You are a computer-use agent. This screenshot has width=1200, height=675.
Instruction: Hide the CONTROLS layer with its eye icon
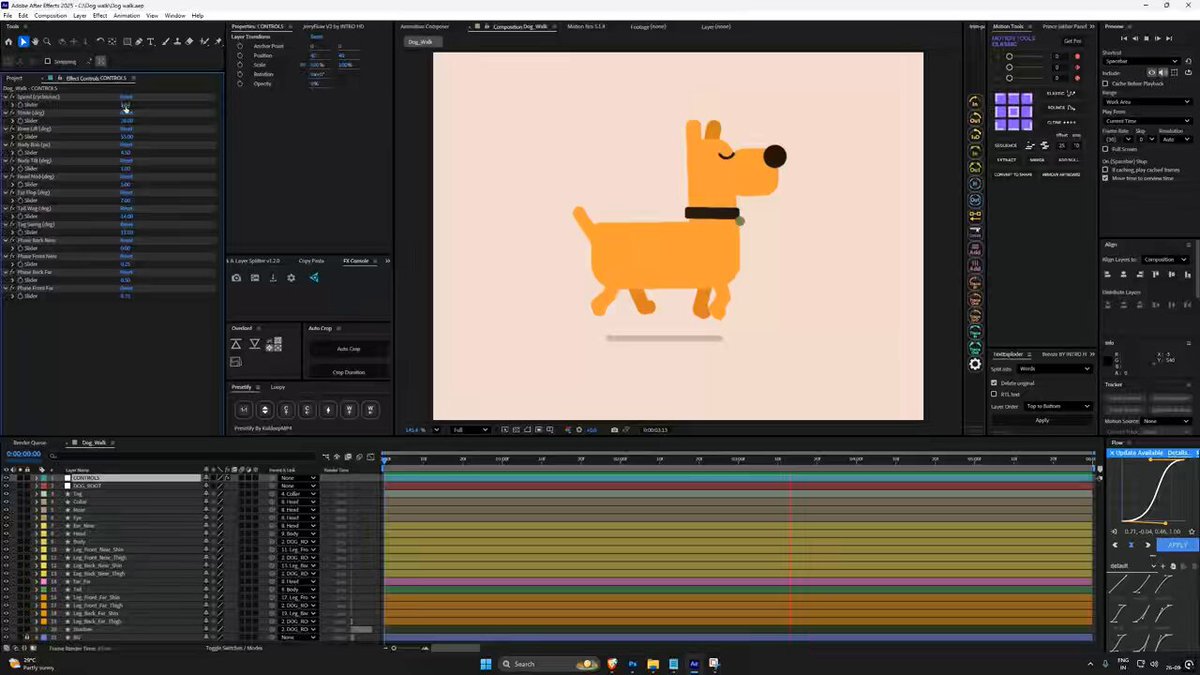click(6, 478)
